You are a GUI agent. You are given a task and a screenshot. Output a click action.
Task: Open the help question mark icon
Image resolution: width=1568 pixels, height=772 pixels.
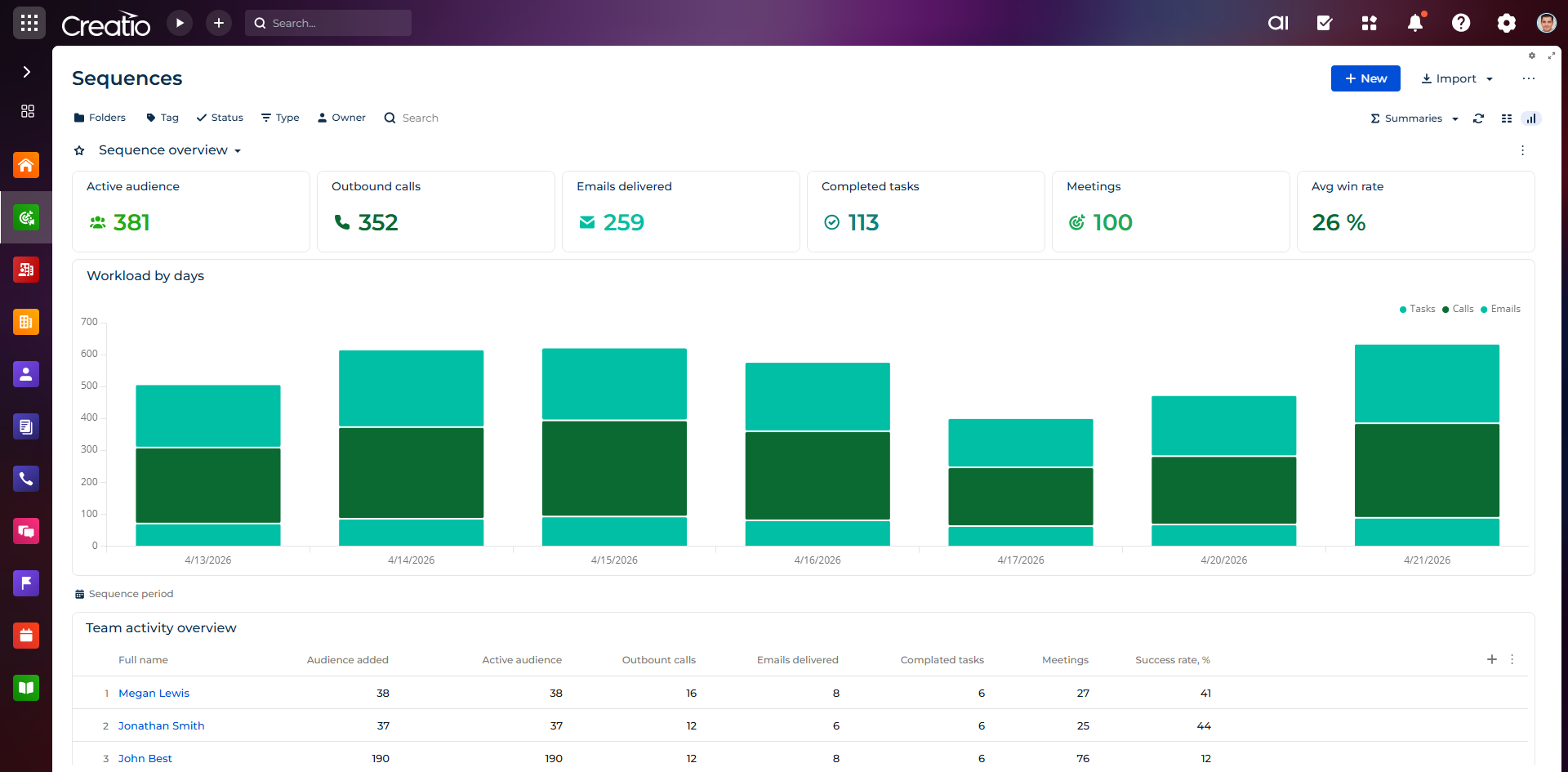(1461, 23)
